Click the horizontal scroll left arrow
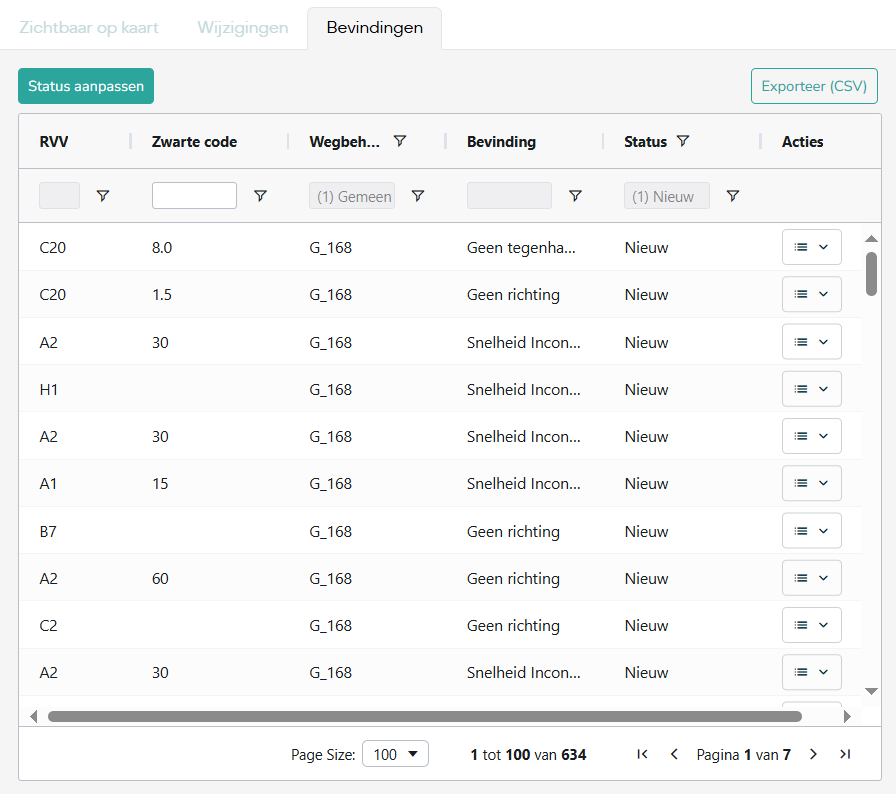Screen dimensions: 896x794 click(34, 716)
